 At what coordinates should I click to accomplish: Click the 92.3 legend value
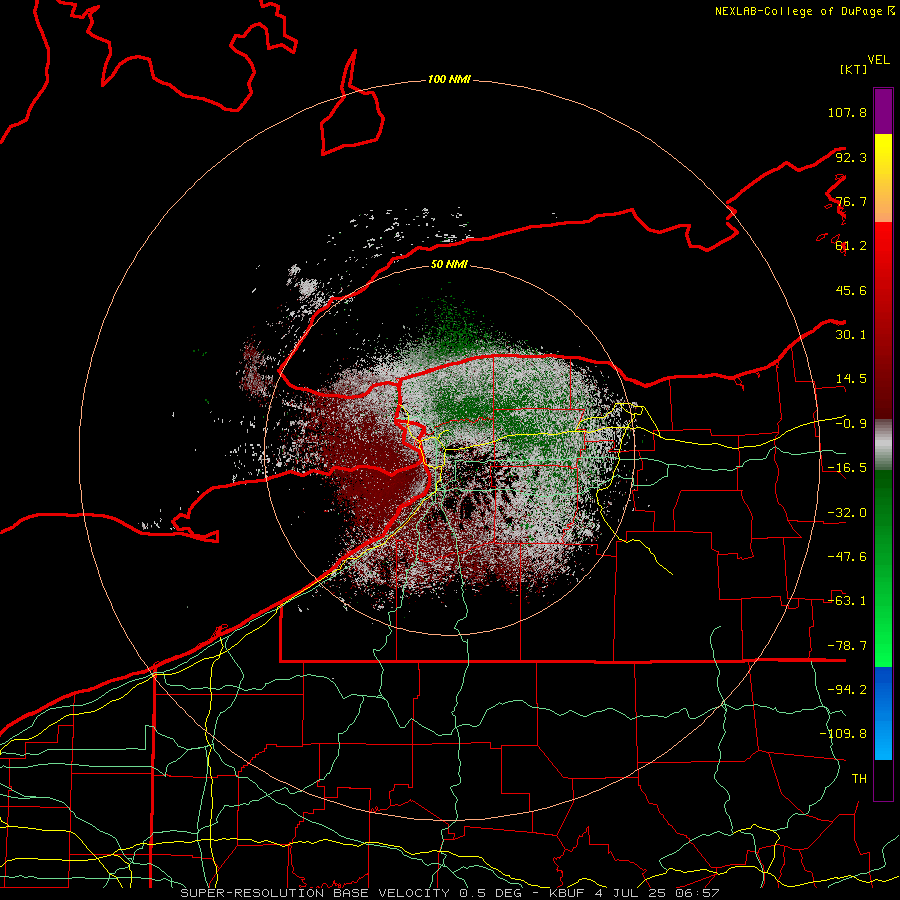click(851, 157)
